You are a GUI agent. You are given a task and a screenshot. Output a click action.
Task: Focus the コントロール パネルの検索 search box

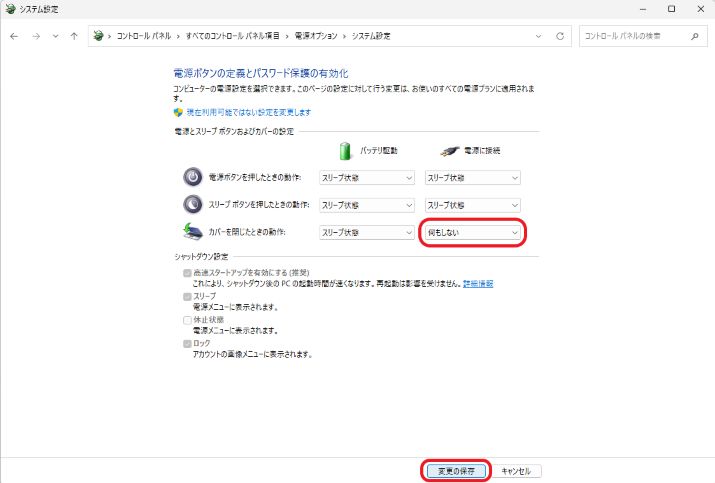pyautogui.click(x=643, y=36)
